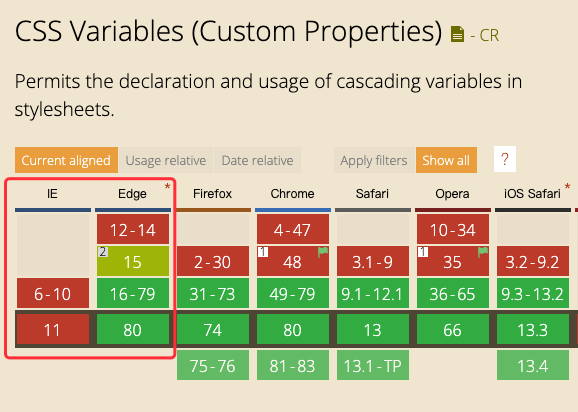Select the Safari 13.1-TP cell
The image size is (578, 412).
373,365
